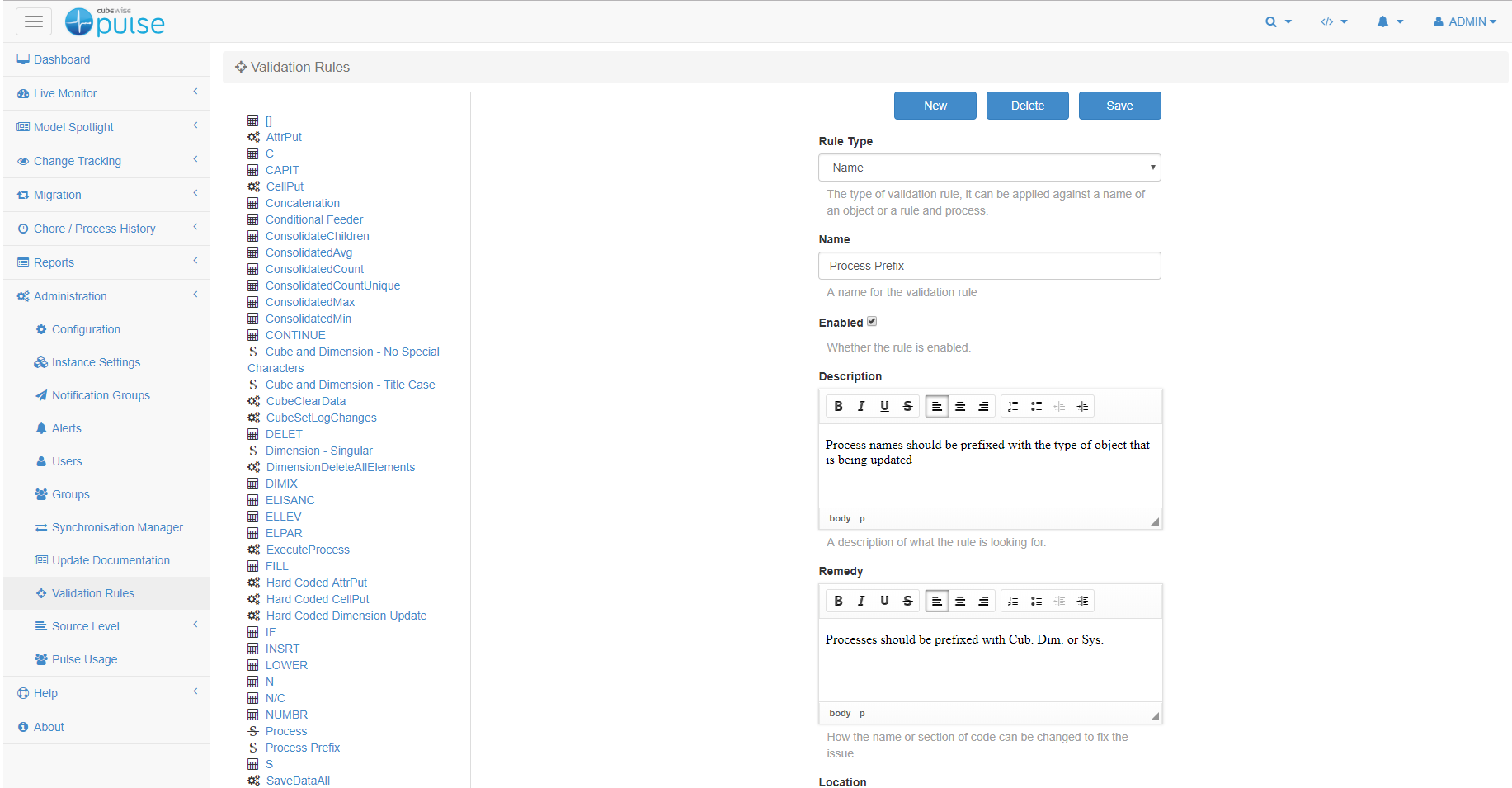The width and height of the screenshot is (1512, 788).
Task: Increase indent in Description editor
Action: 1082,406
